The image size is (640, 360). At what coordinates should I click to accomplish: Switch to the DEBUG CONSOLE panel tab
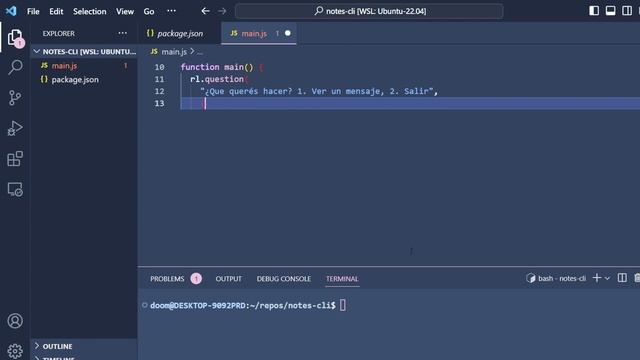pyautogui.click(x=284, y=279)
